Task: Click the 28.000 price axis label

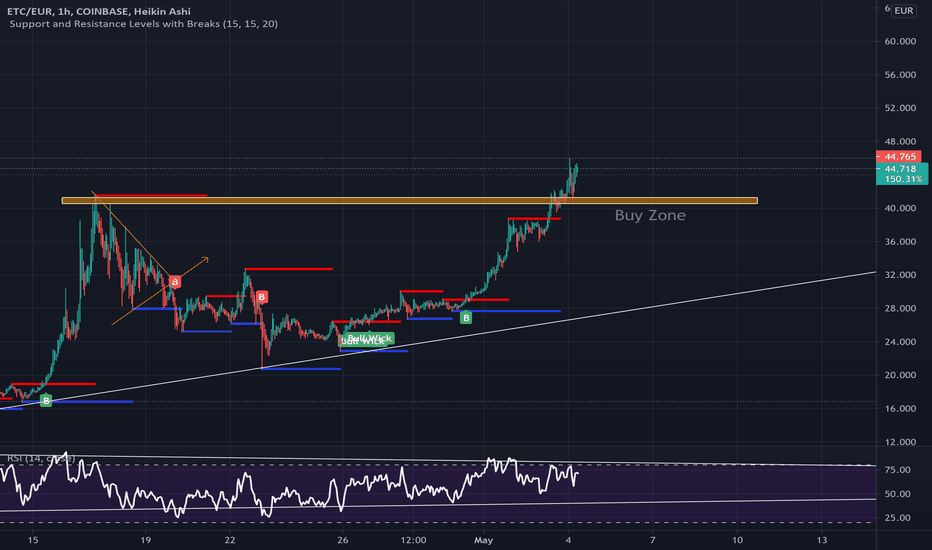Action: point(900,308)
